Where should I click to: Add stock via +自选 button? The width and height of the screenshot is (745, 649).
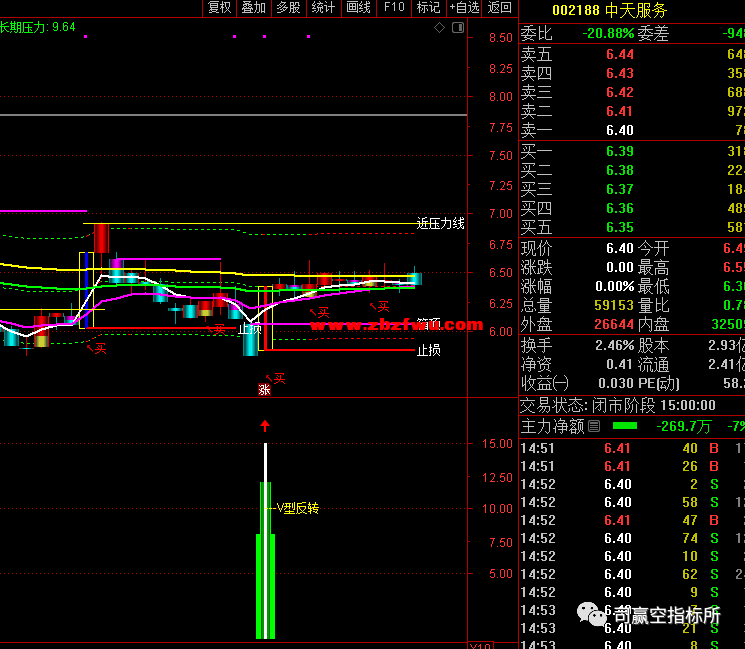tap(464, 8)
